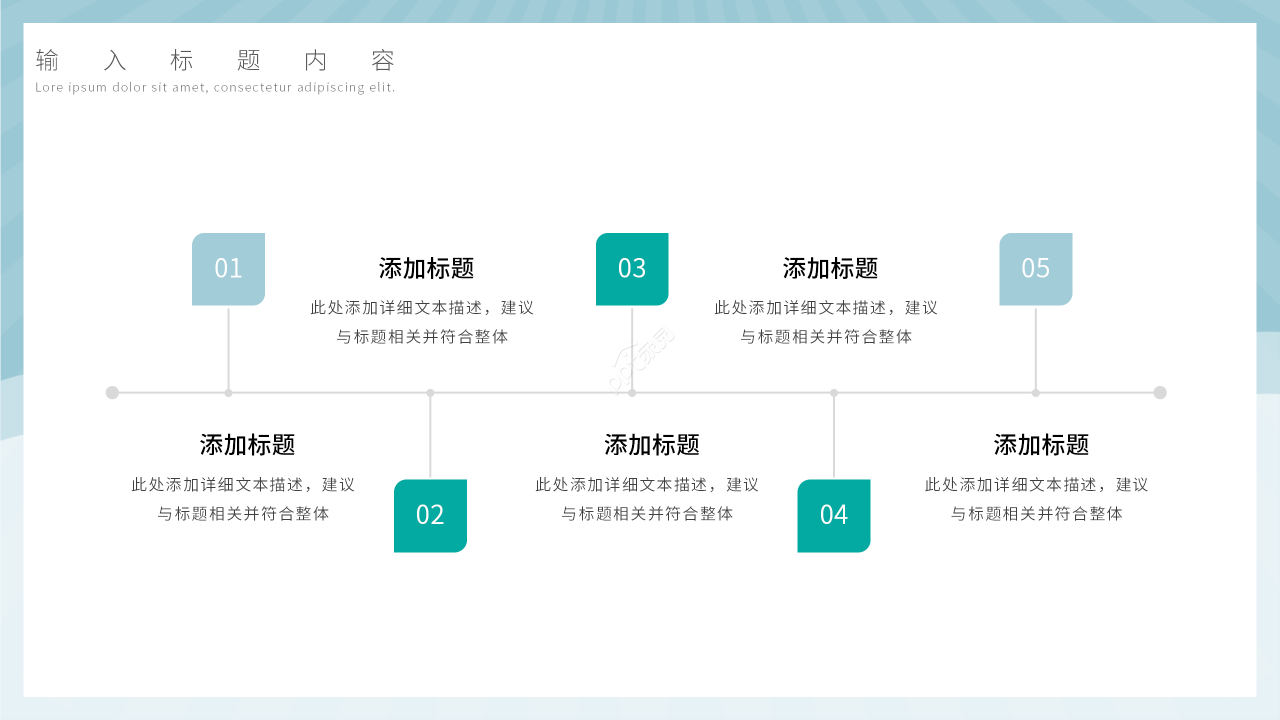Screen dimensions: 1280x720
Task: Select 添加标题 heading beneath the 05 marker
Action: (1041, 445)
